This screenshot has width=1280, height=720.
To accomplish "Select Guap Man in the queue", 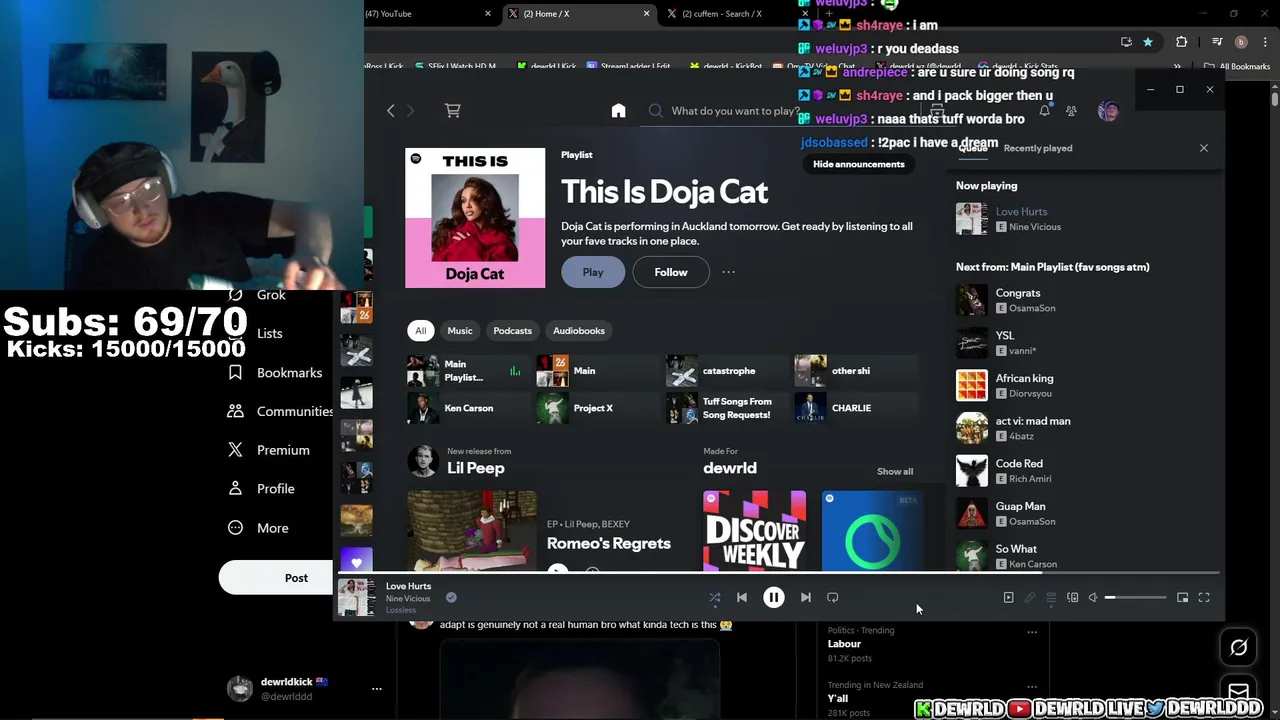I will pos(1085,514).
